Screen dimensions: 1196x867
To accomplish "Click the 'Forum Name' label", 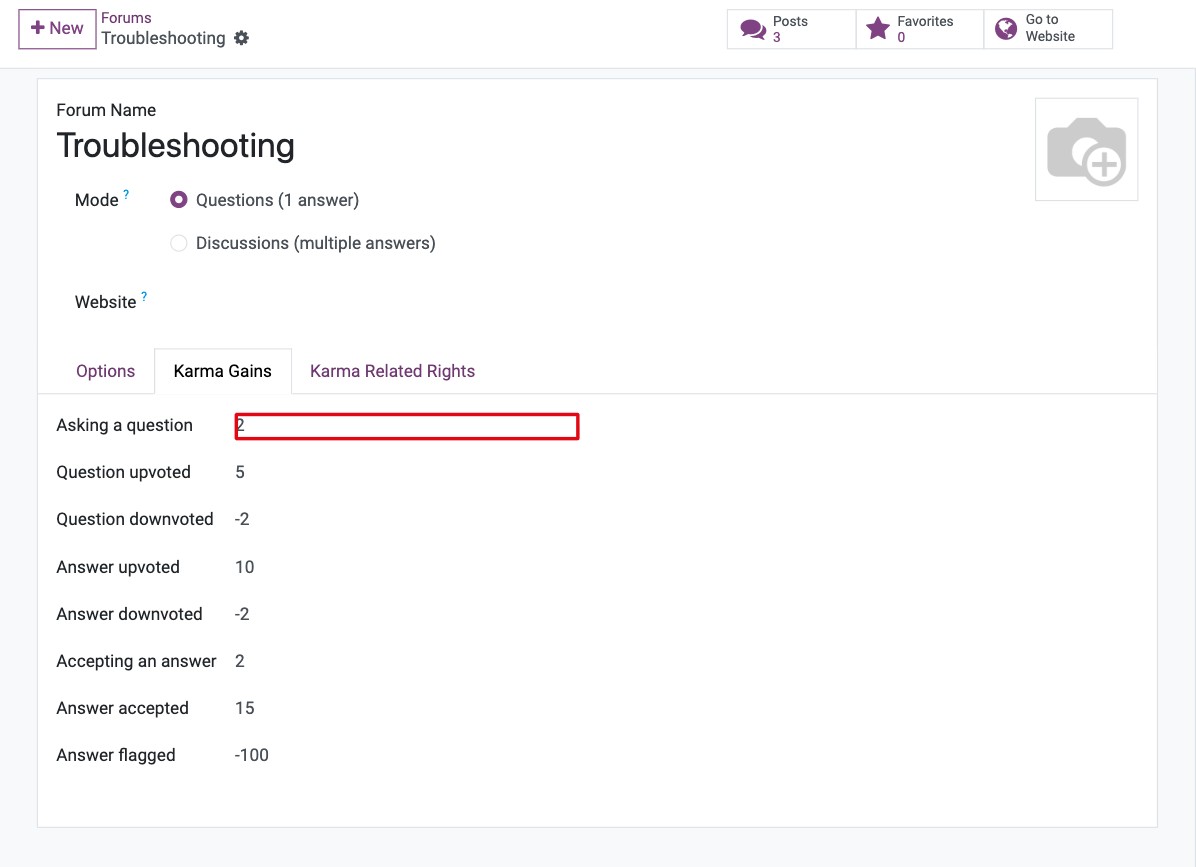I will (x=106, y=110).
